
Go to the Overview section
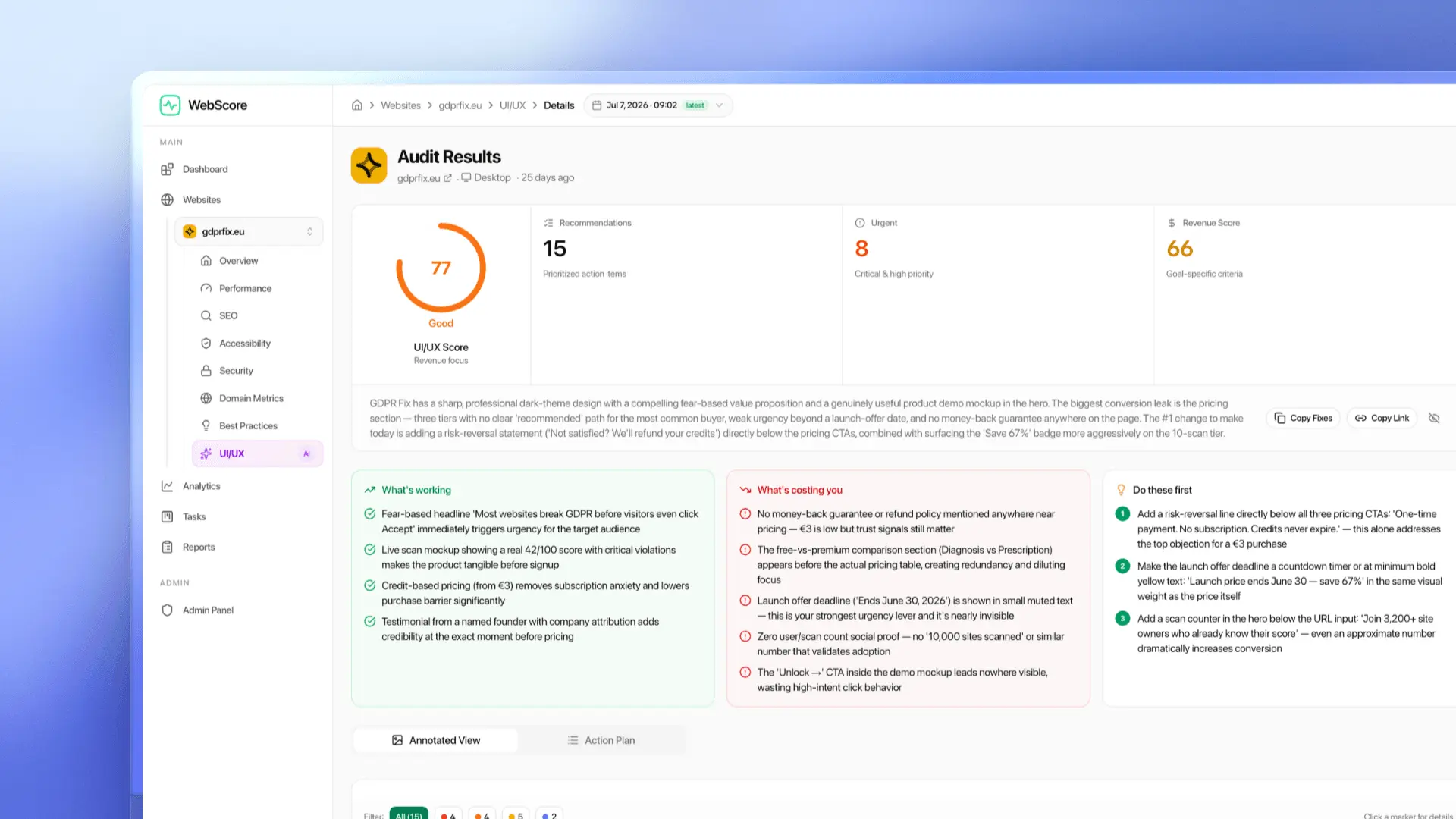pos(238,260)
